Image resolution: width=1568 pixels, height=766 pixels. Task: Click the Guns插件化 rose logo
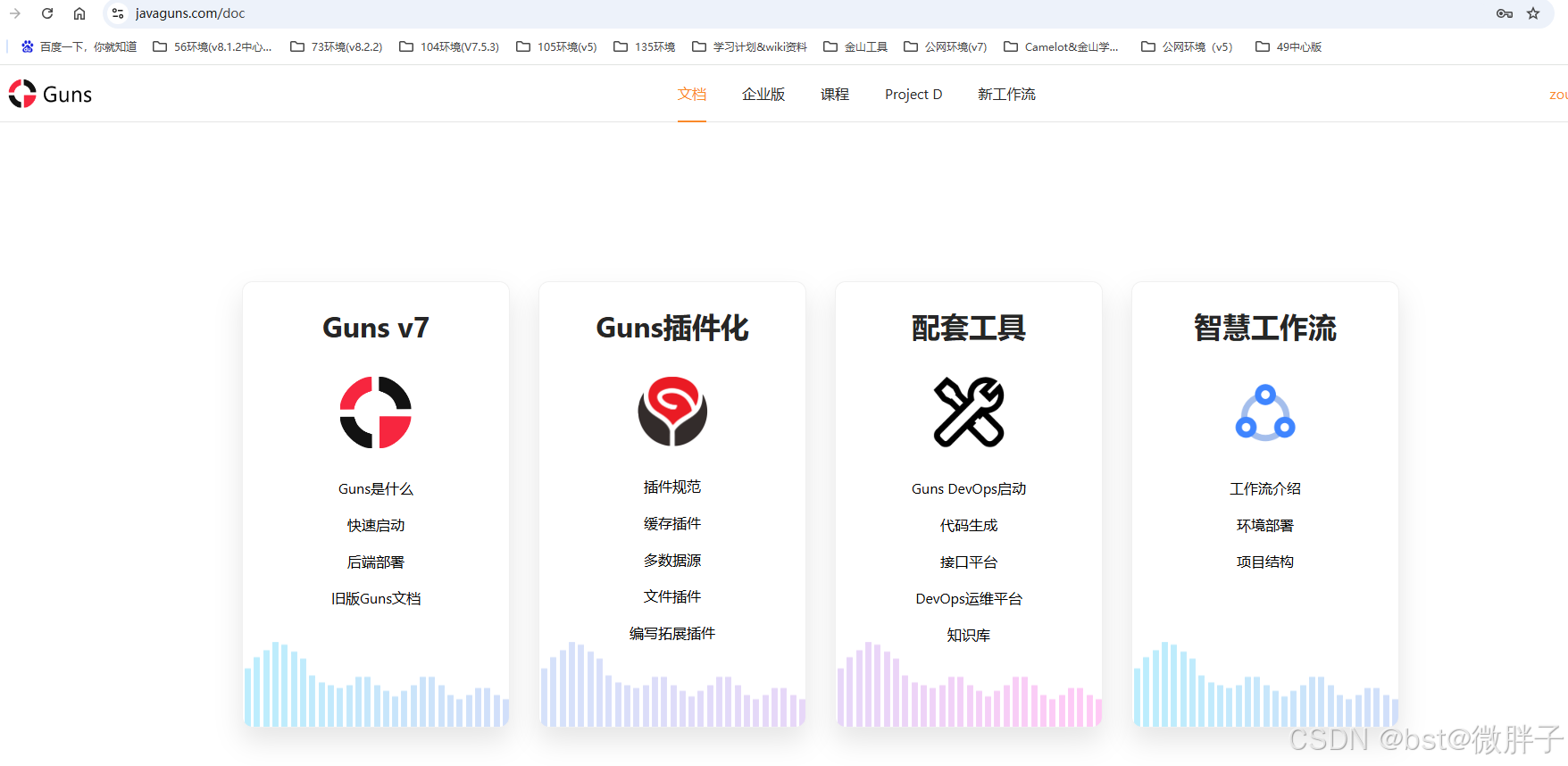pyautogui.click(x=672, y=412)
